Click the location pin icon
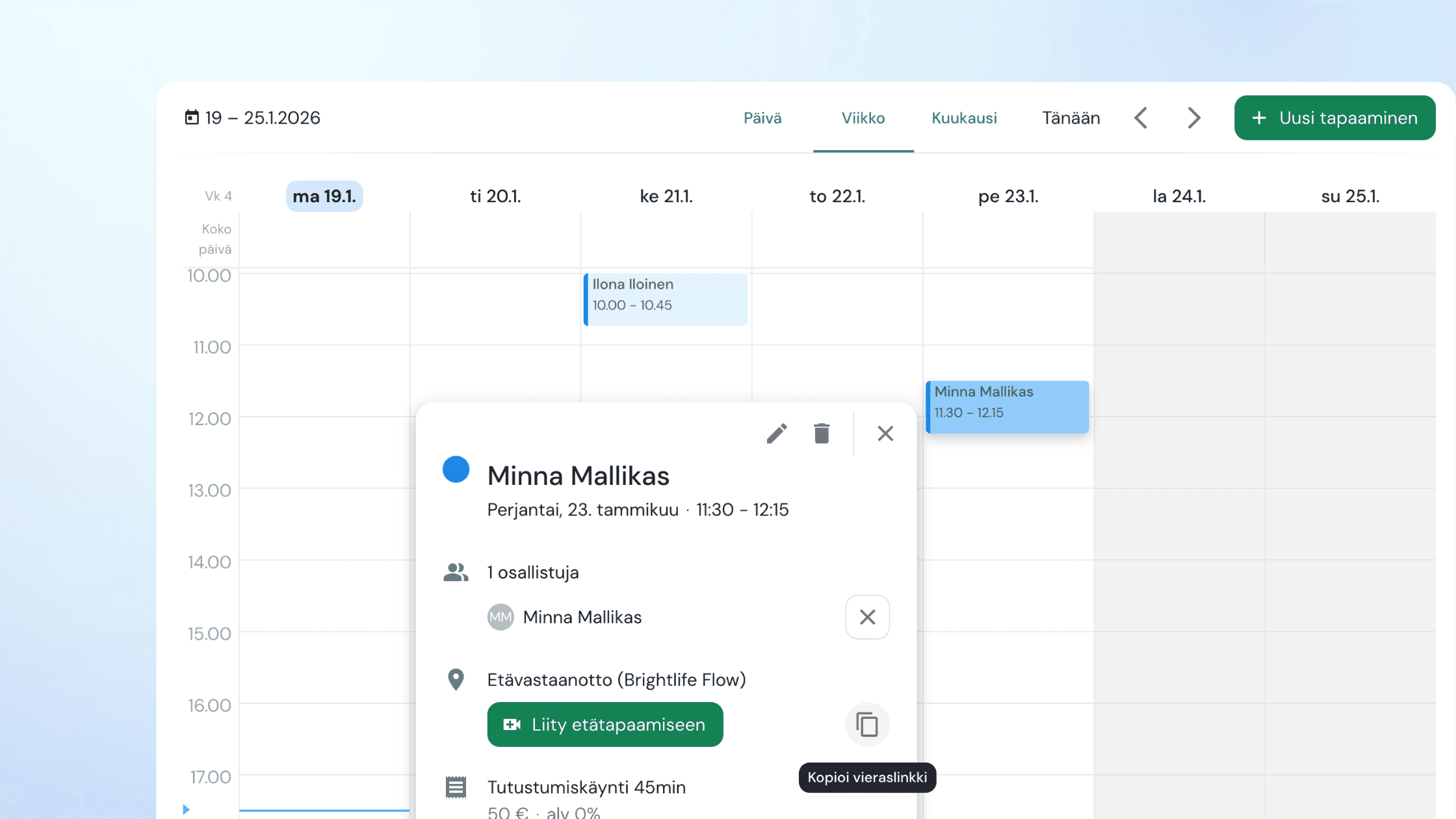The image size is (1456, 819). (x=456, y=679)
